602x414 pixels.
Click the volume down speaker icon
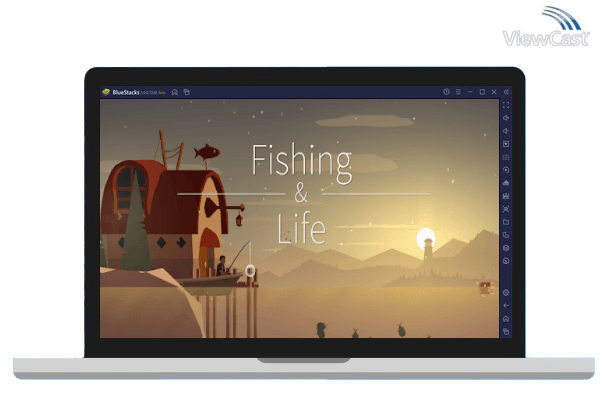point(506,131)
